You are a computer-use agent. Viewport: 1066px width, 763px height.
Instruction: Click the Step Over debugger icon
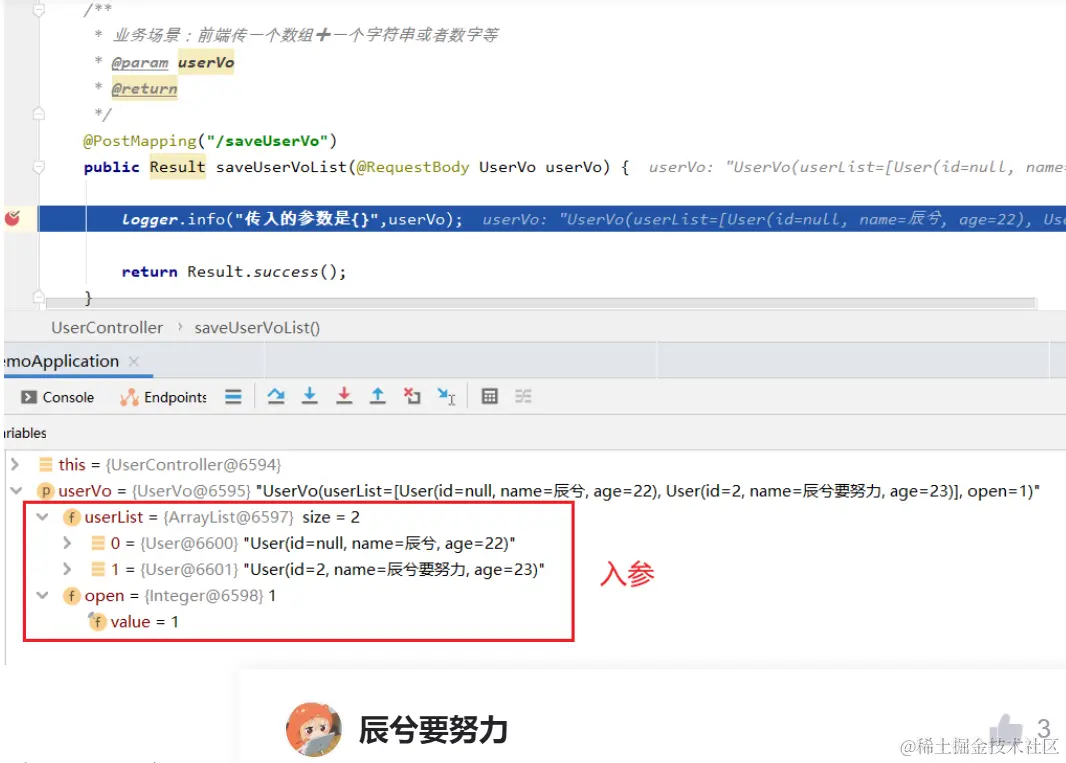(x=275, y=396)
